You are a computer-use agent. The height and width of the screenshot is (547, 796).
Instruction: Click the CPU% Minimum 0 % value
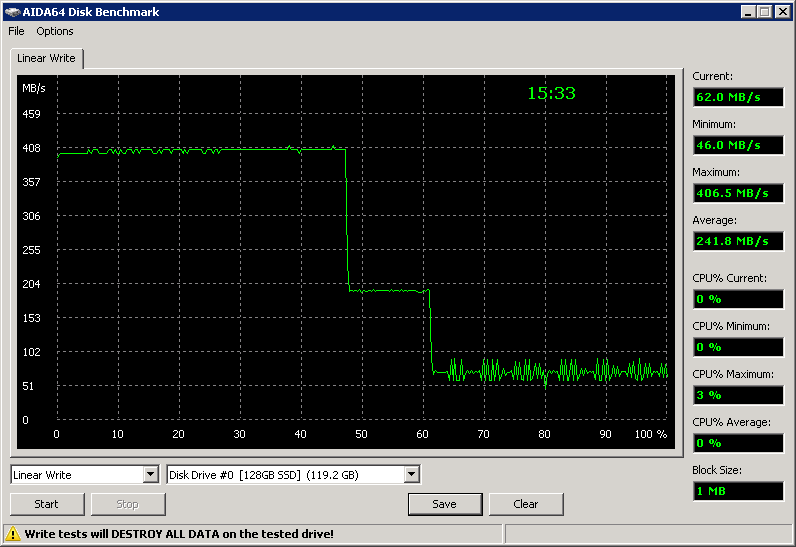[x=738, y=347]
